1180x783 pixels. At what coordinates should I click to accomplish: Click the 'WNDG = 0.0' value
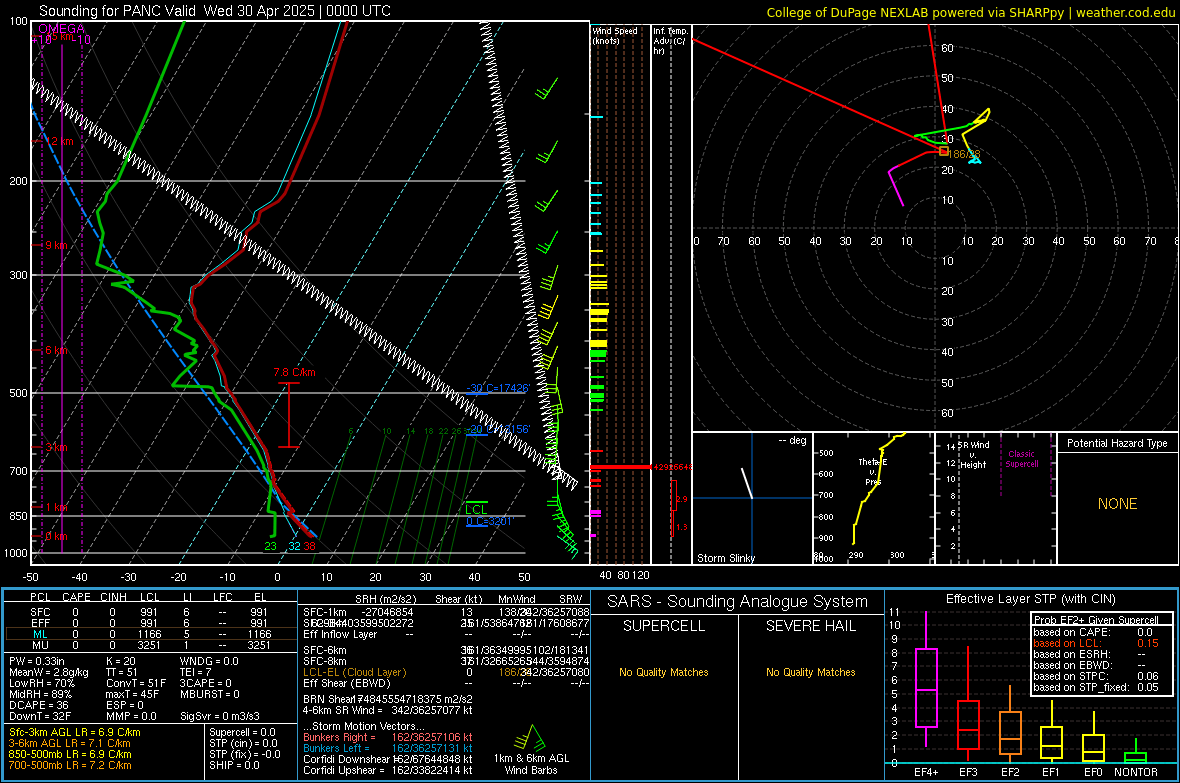pyautogui.click(x=209, y=661)
